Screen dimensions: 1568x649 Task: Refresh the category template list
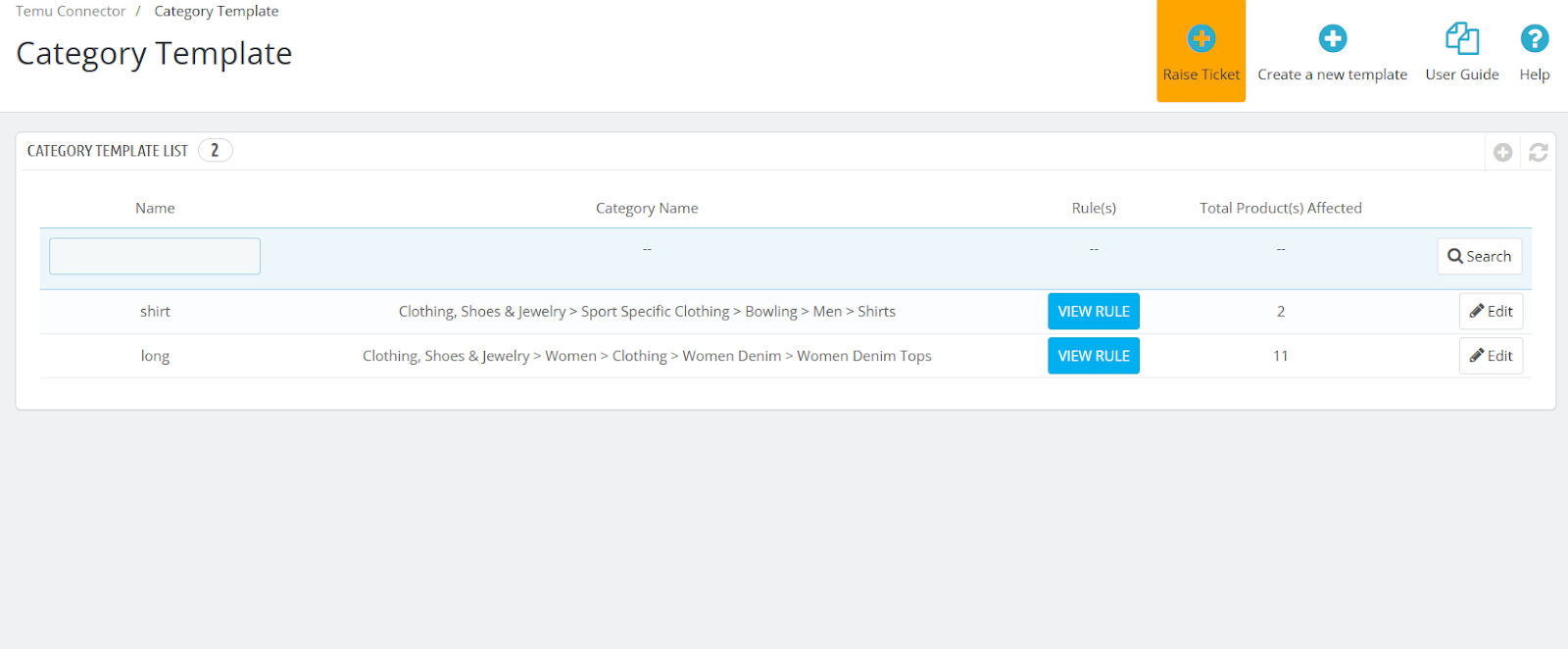[1538, 152]
